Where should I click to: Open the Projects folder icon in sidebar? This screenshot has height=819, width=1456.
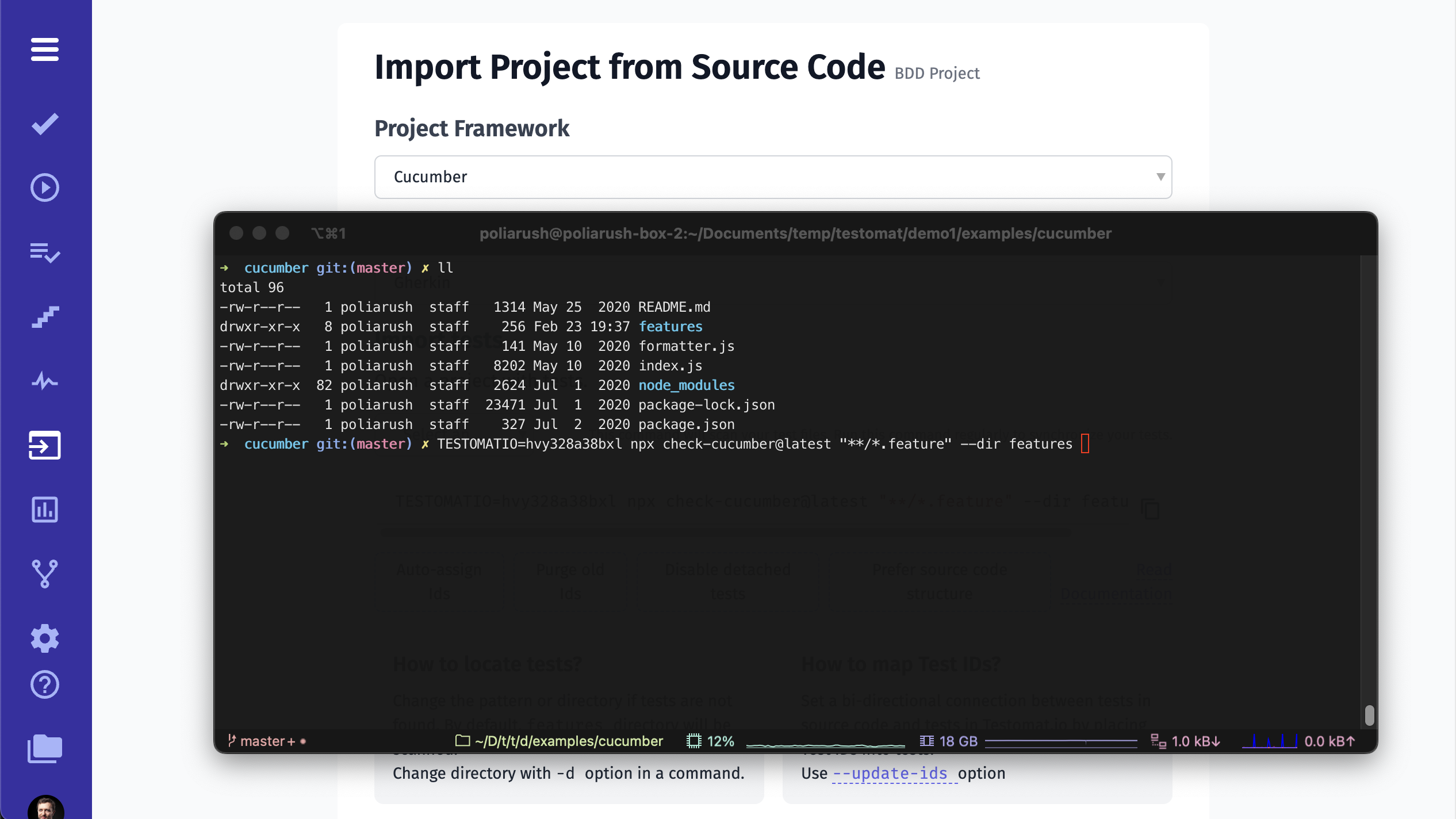coord(45,748)
